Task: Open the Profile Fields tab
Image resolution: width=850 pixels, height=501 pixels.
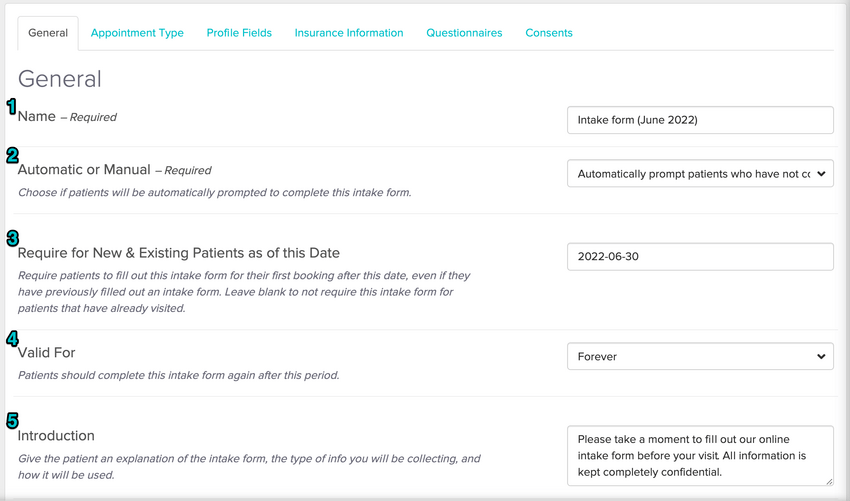Action: click(x=239, y=33)
